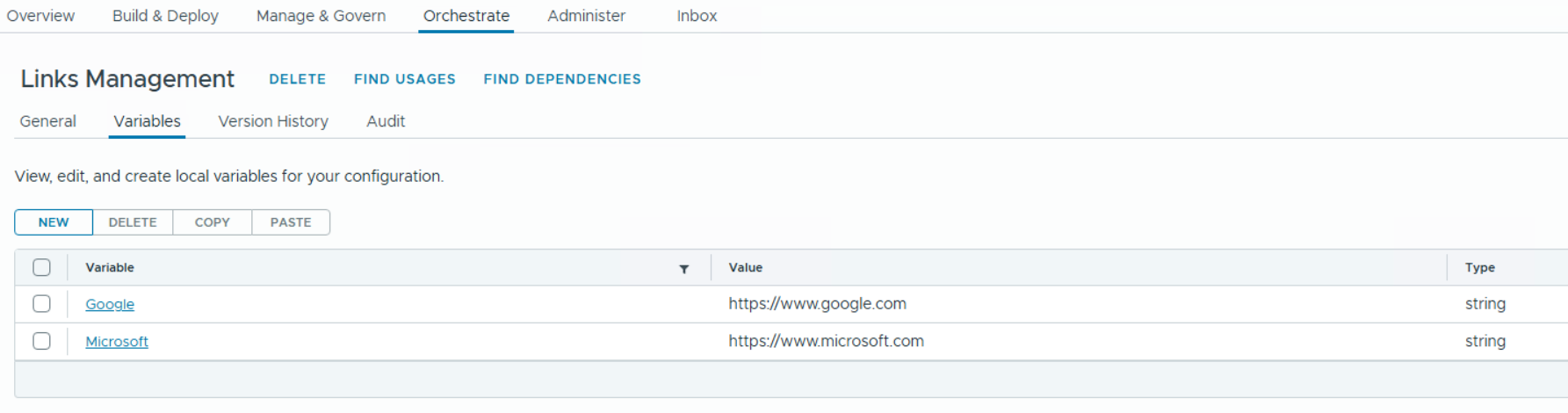The image size is (1568, 413).
Task: Create a variable with the NEW button
Action: pyautogui.click(x=54, y=222)
